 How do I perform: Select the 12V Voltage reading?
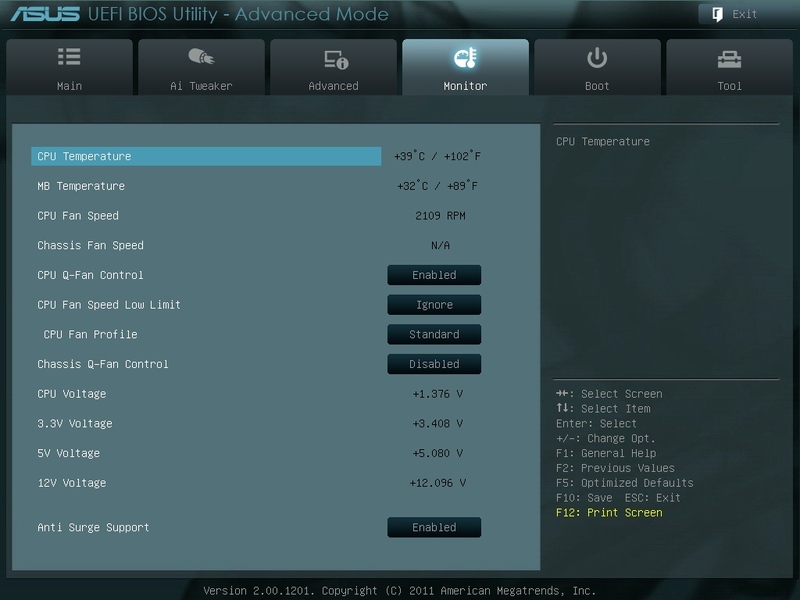click(436, 483)
